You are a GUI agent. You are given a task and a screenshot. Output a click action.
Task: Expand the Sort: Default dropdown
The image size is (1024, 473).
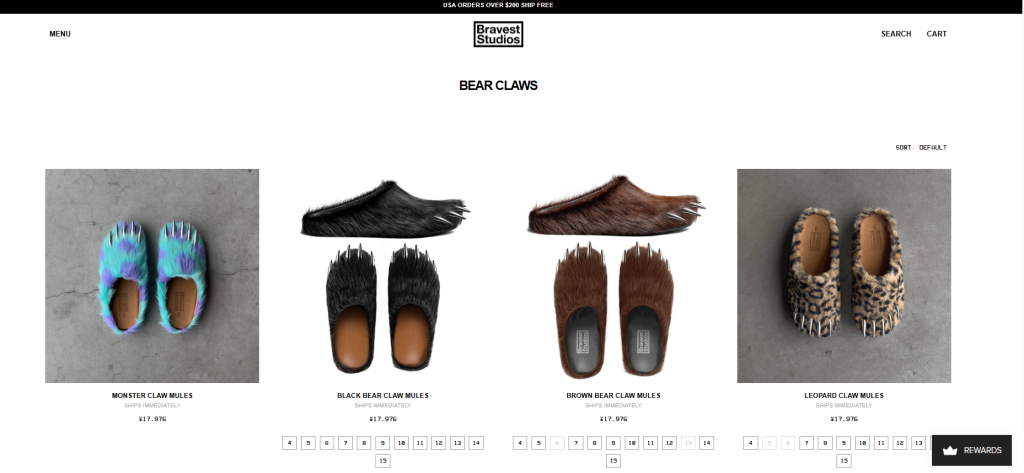(921, 148)
